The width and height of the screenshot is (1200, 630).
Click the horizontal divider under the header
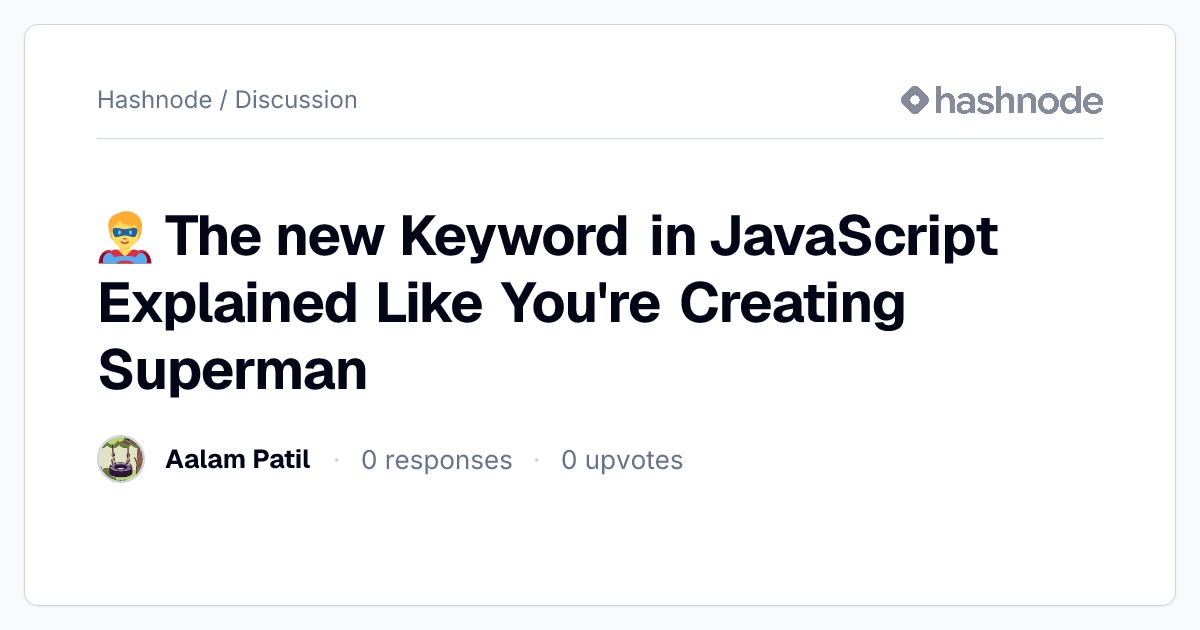(600, 138)
